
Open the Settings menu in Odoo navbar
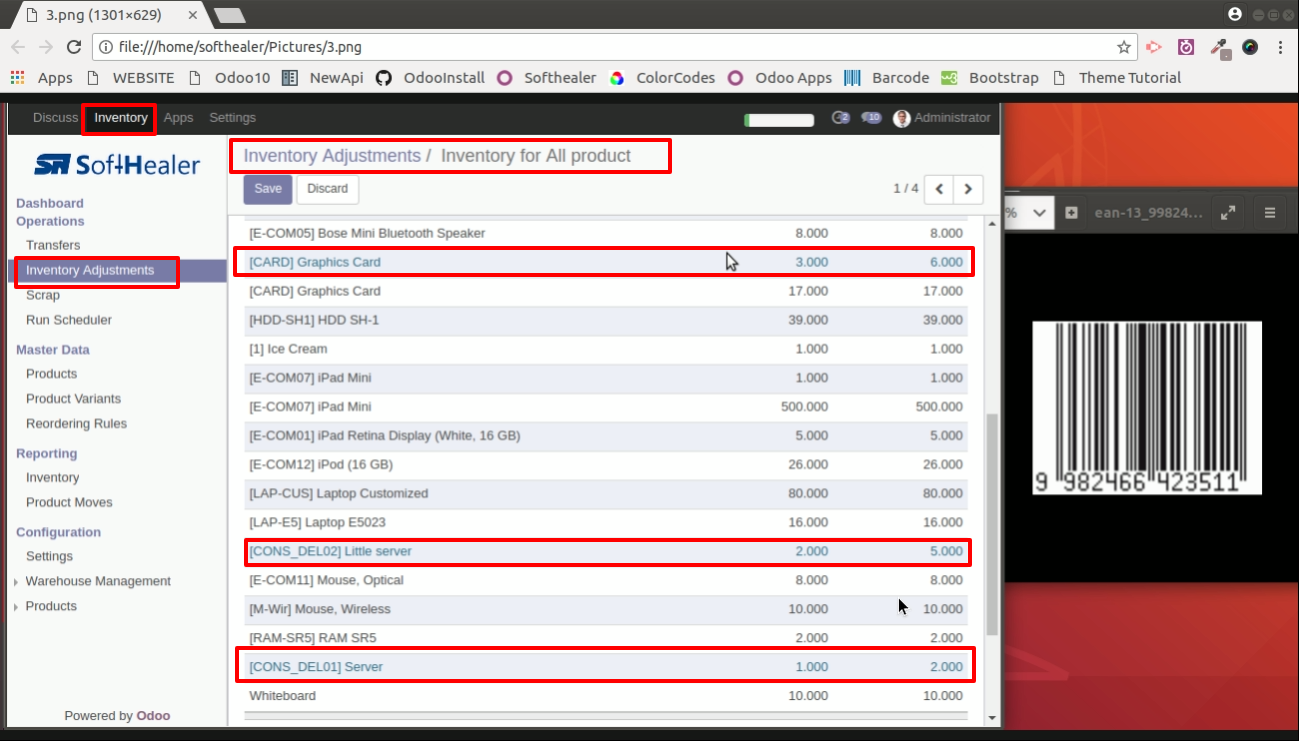click(232, 118)
